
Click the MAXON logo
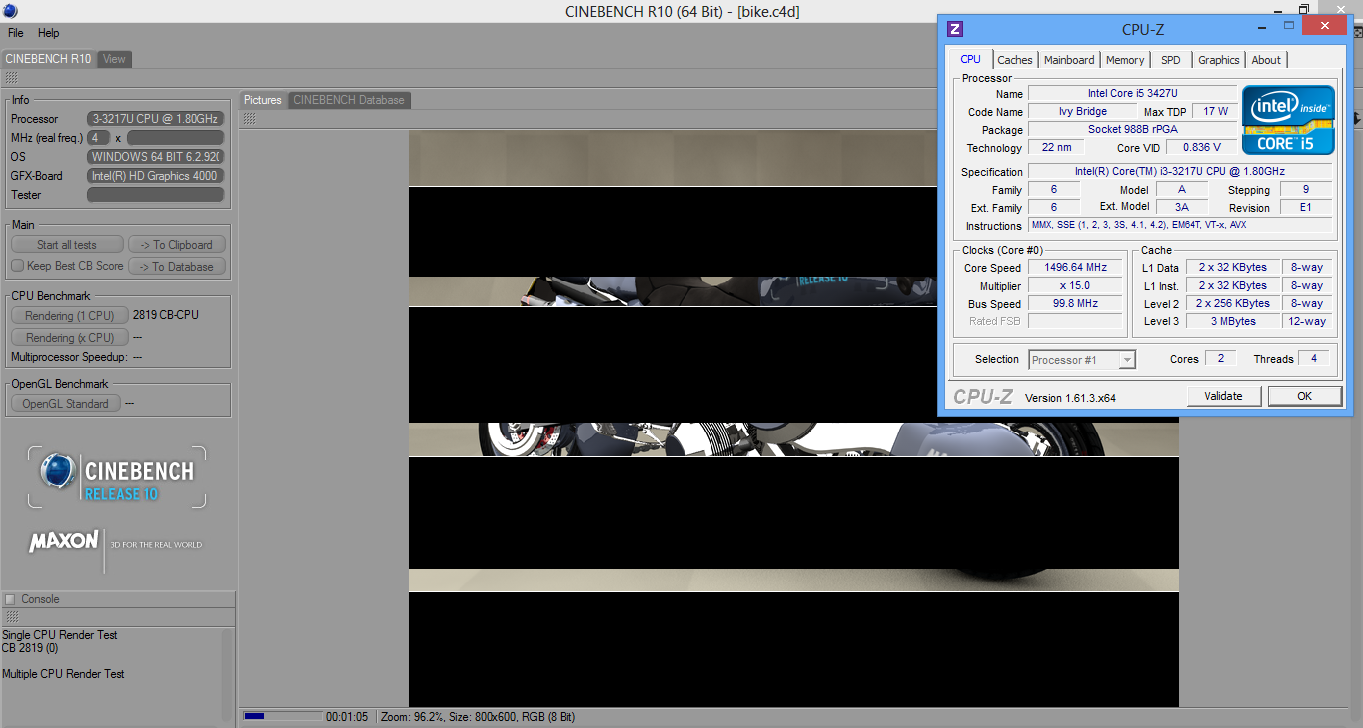click(64, 543)
